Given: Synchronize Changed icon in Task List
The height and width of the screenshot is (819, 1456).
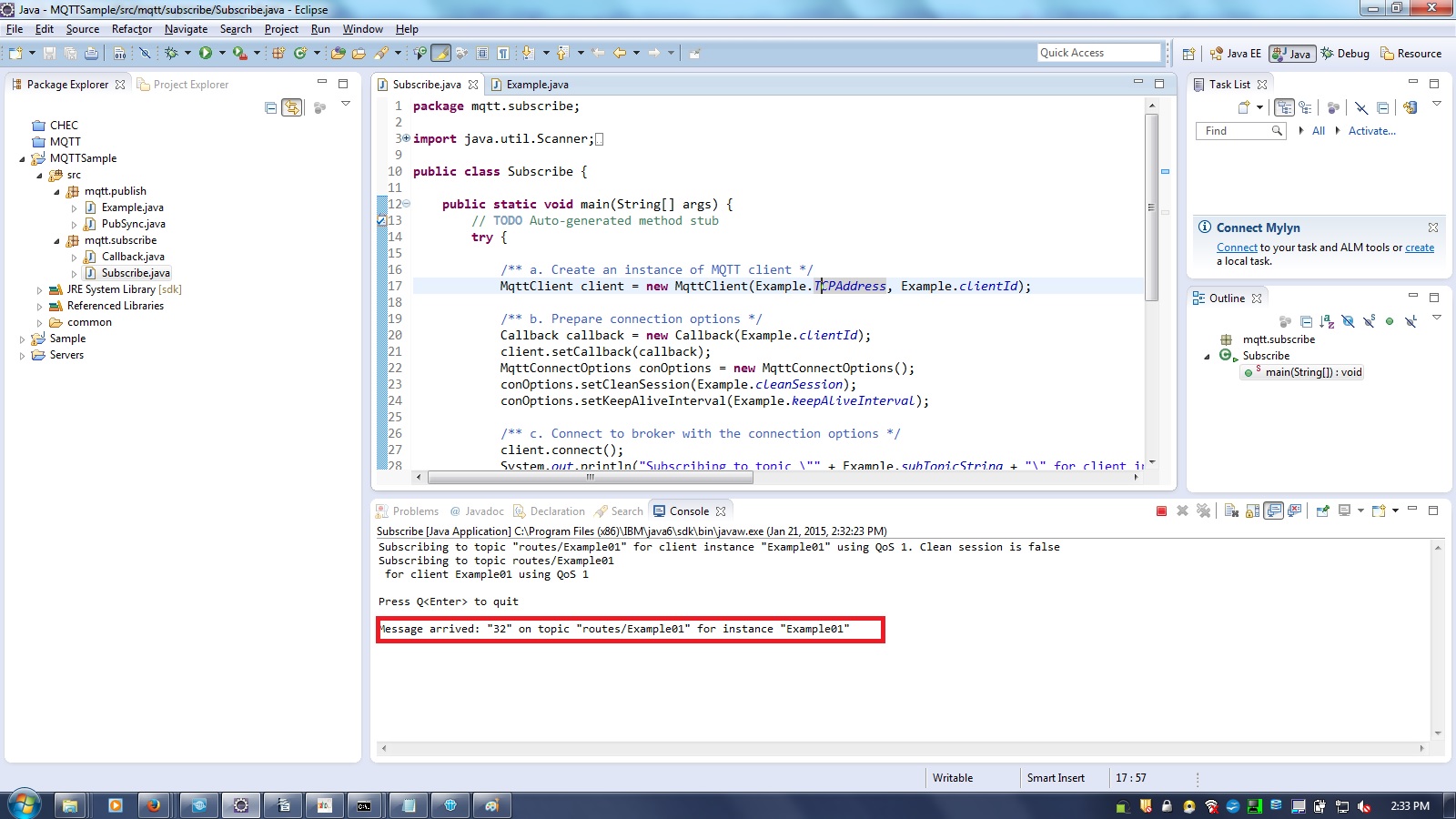Looking at the screenshot, I should coord(1410,108).
